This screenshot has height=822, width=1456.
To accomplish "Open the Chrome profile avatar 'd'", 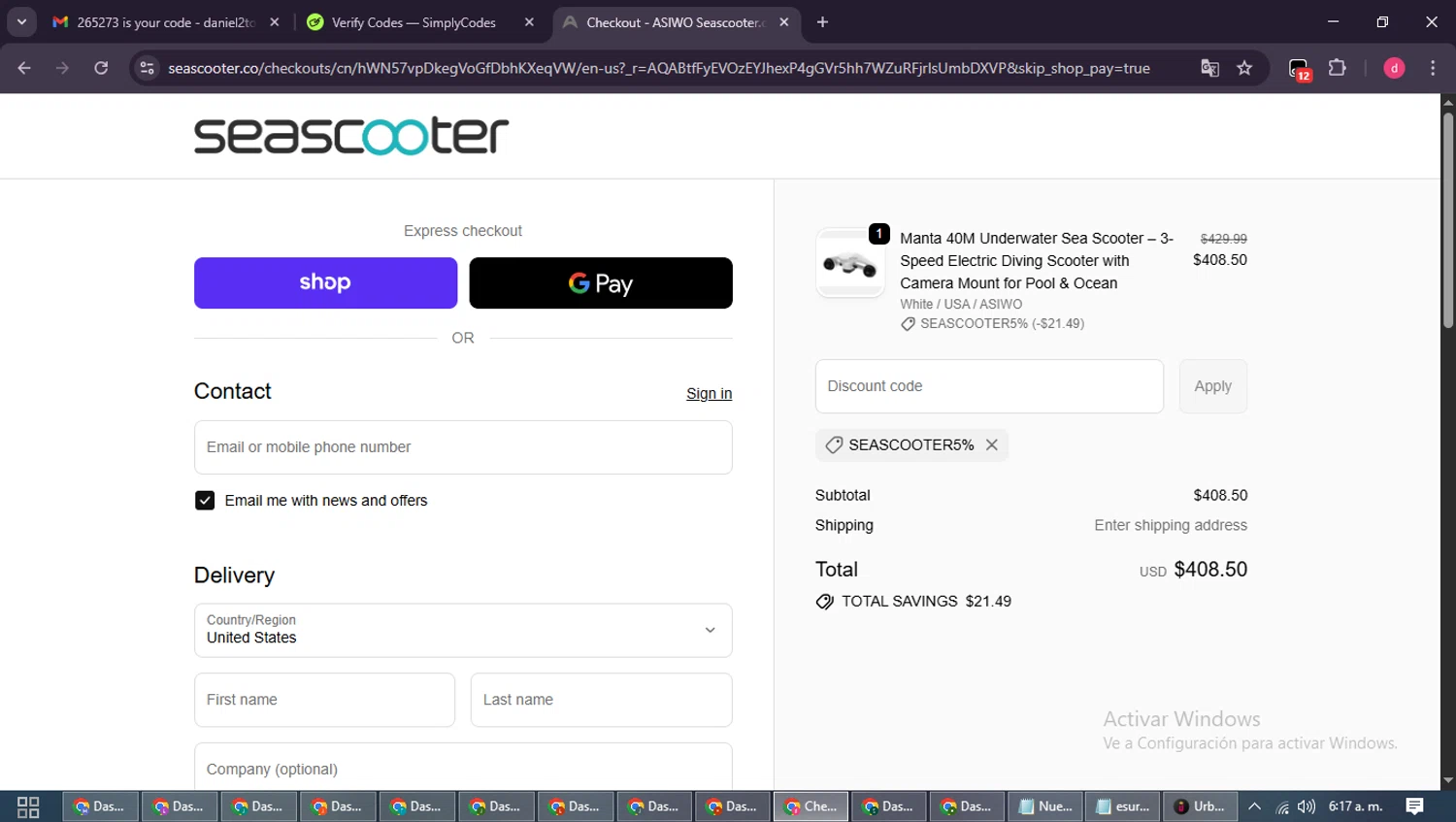I will pyautogui.click(x=1394, y=68).
